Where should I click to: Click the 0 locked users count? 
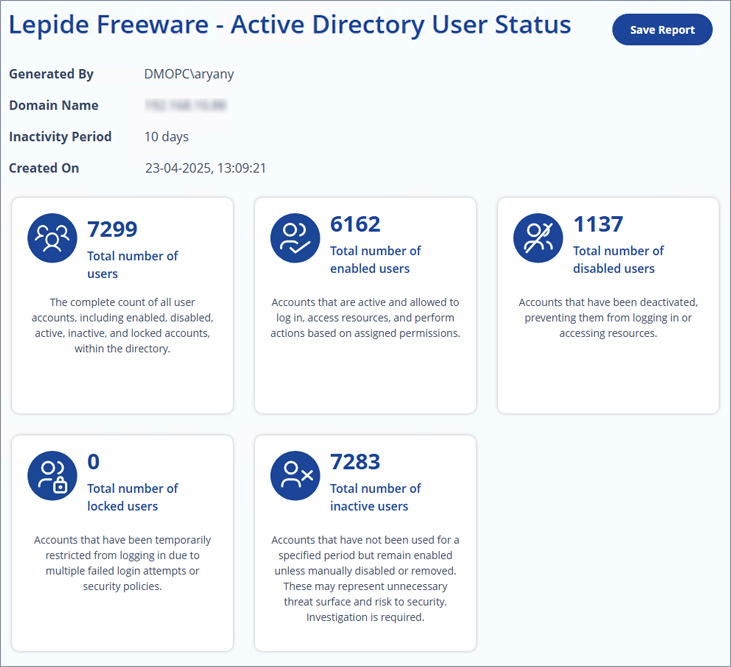pyautogui.click(x=93, y=462)
